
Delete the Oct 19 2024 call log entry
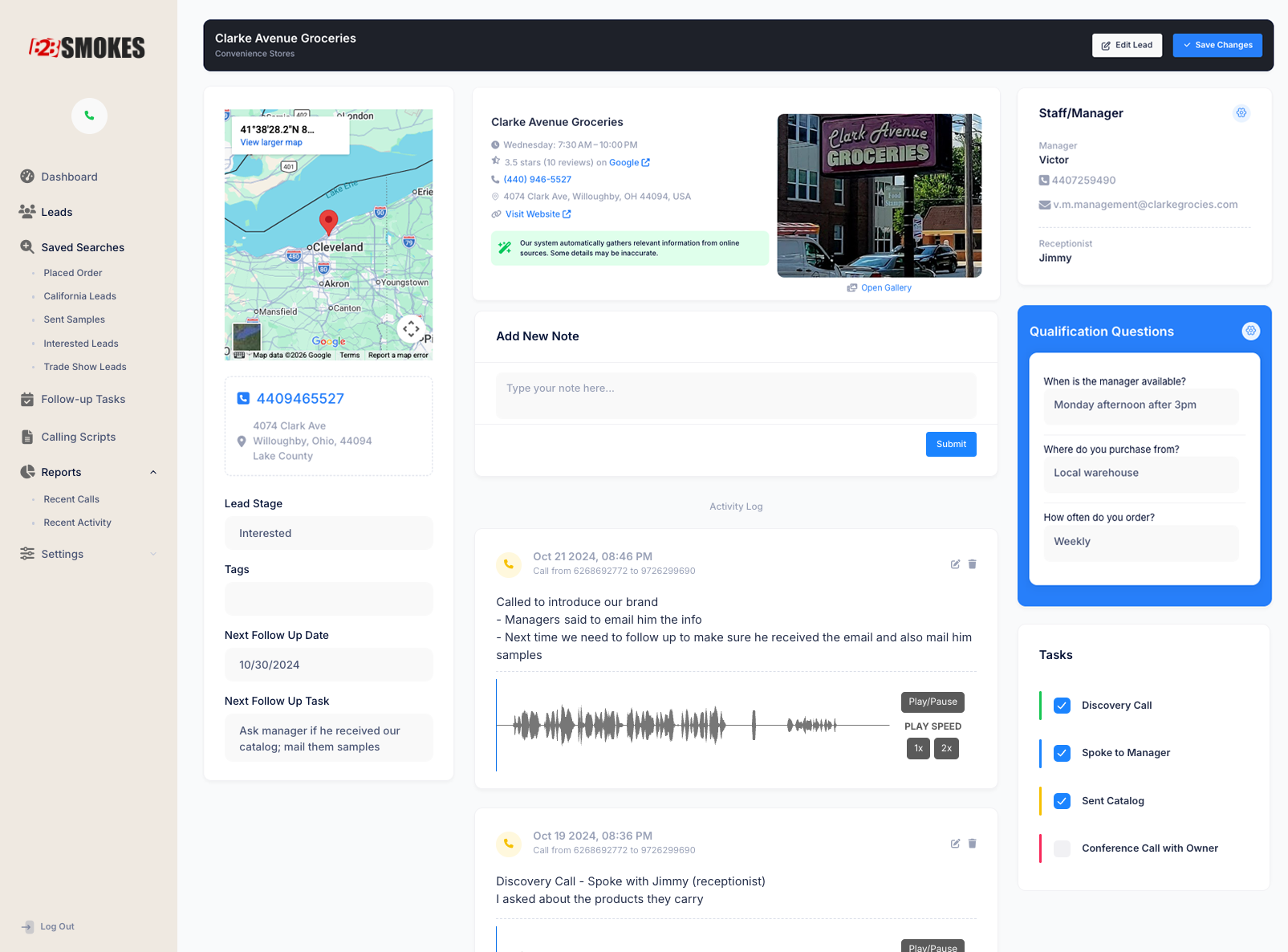point(972,844)
